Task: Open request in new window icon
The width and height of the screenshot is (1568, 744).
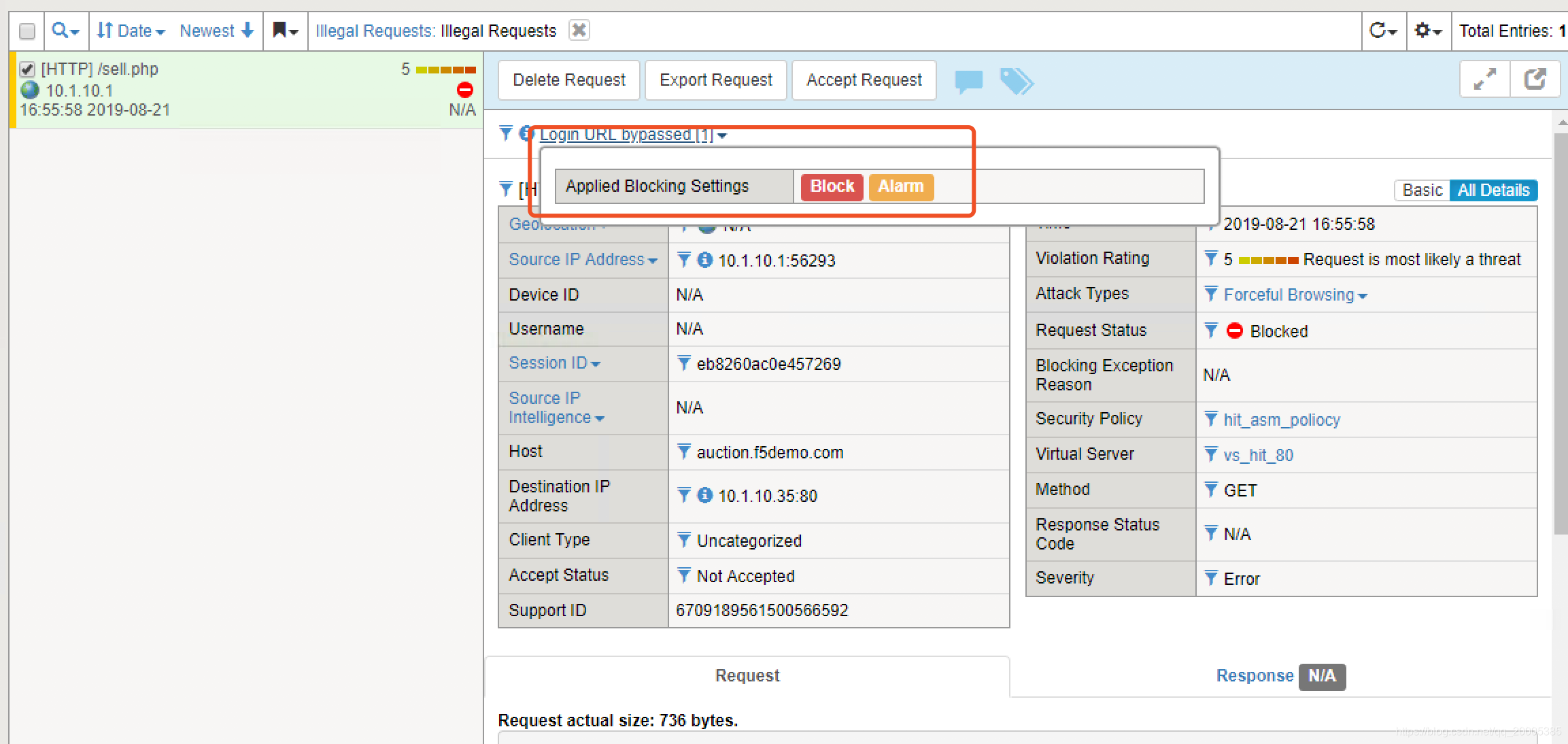Action: pos(1535,80)
